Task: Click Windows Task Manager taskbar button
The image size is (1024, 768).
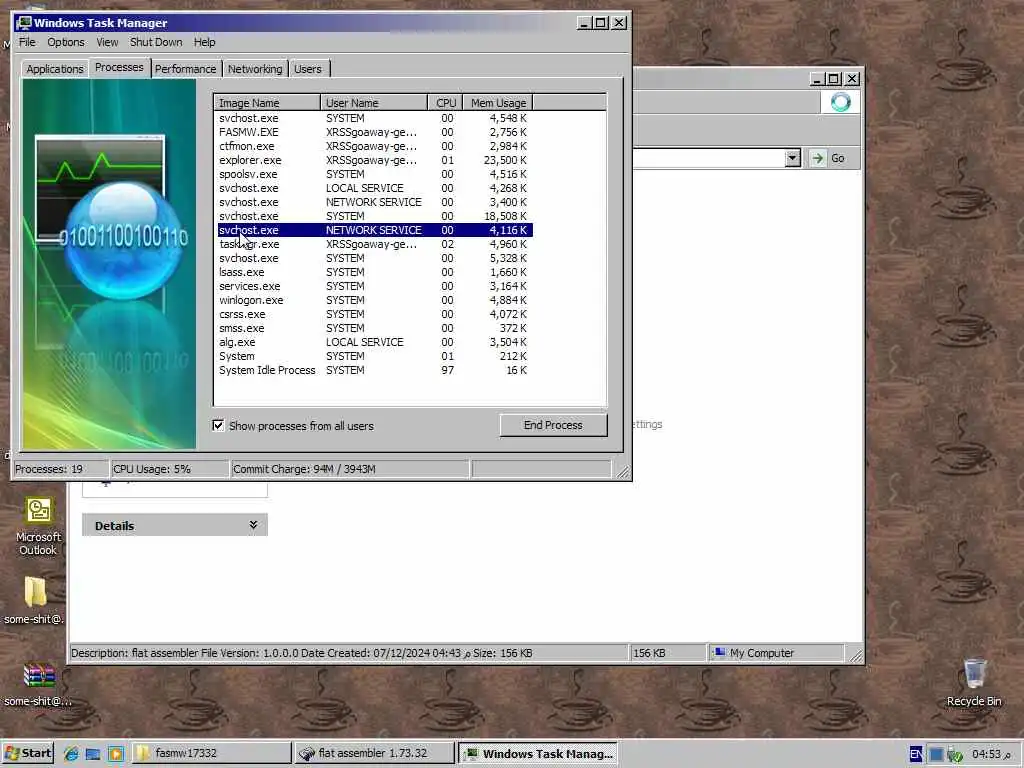Action: pos(537,753)
